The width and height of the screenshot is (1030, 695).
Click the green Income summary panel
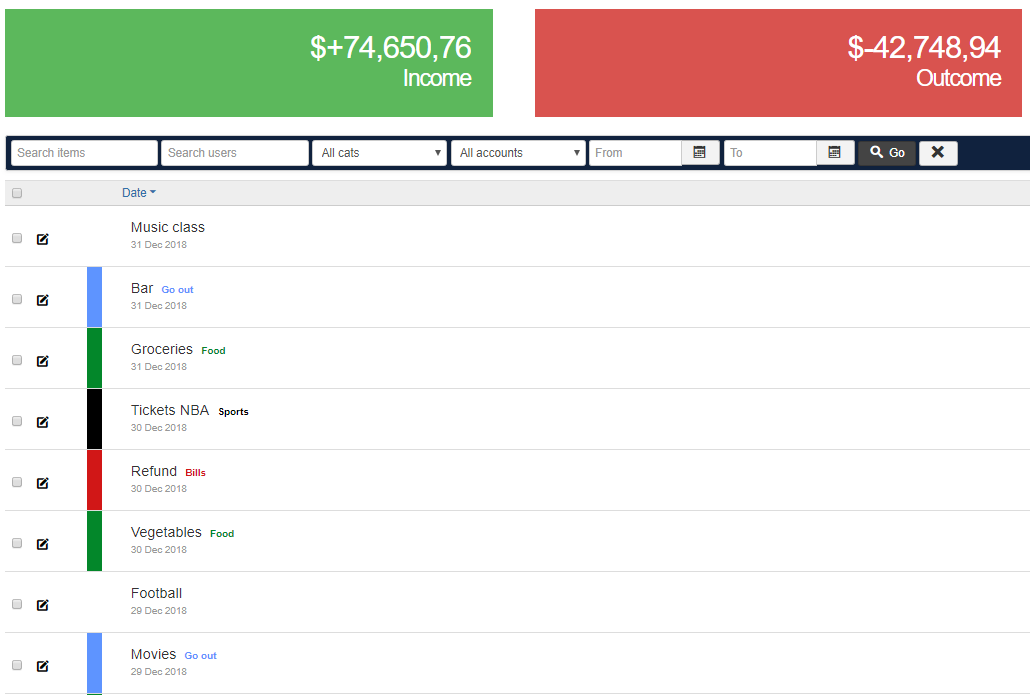pyautogui.click(x=249, y=63)
